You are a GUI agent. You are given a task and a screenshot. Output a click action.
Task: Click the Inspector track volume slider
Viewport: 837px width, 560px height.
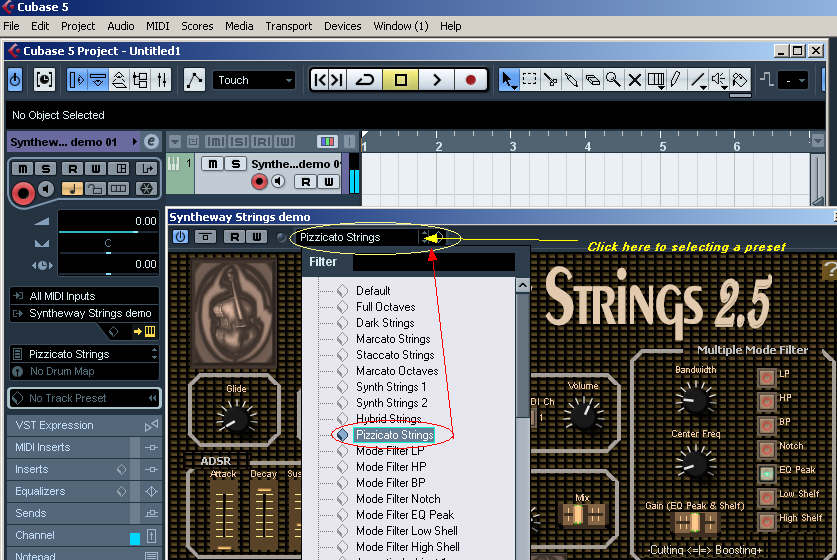click(x=109, y=232)
